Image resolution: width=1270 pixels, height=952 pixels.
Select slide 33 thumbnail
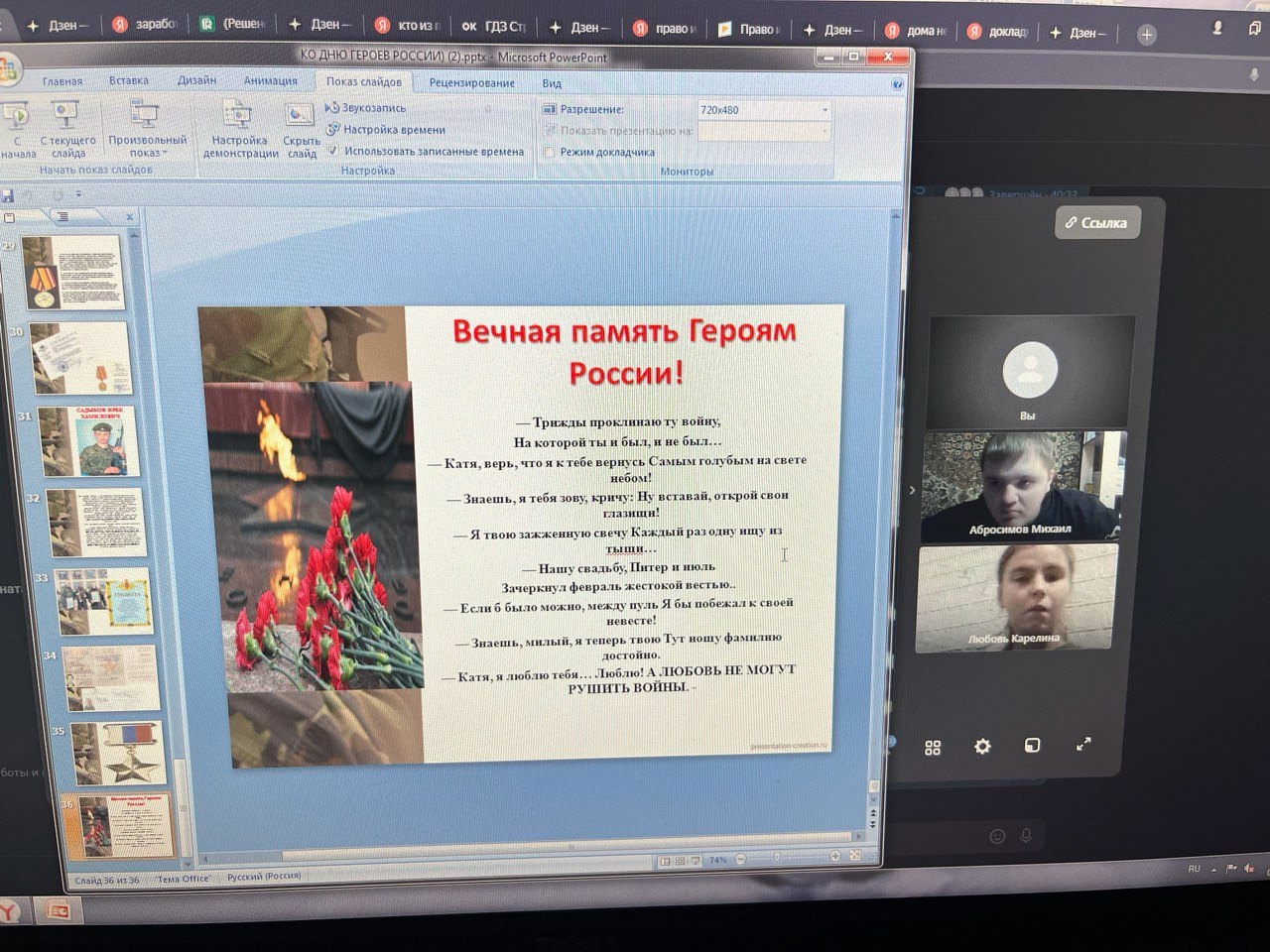pos(103,601)
